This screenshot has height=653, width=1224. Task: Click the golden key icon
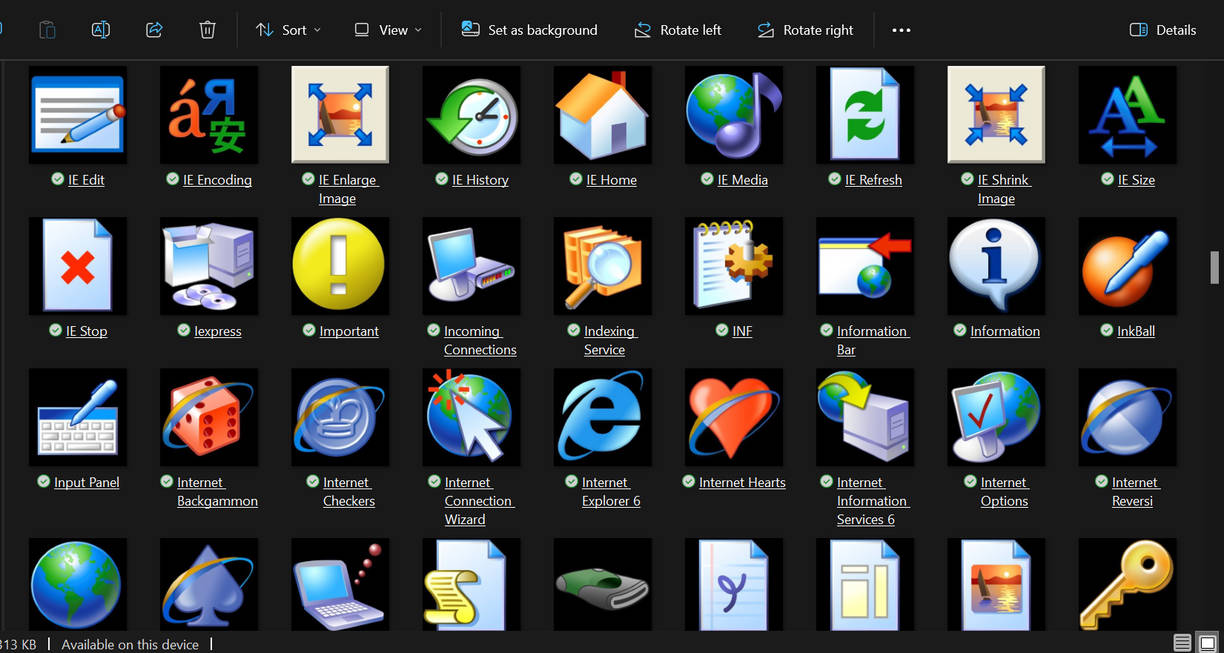coord(1127,585)
